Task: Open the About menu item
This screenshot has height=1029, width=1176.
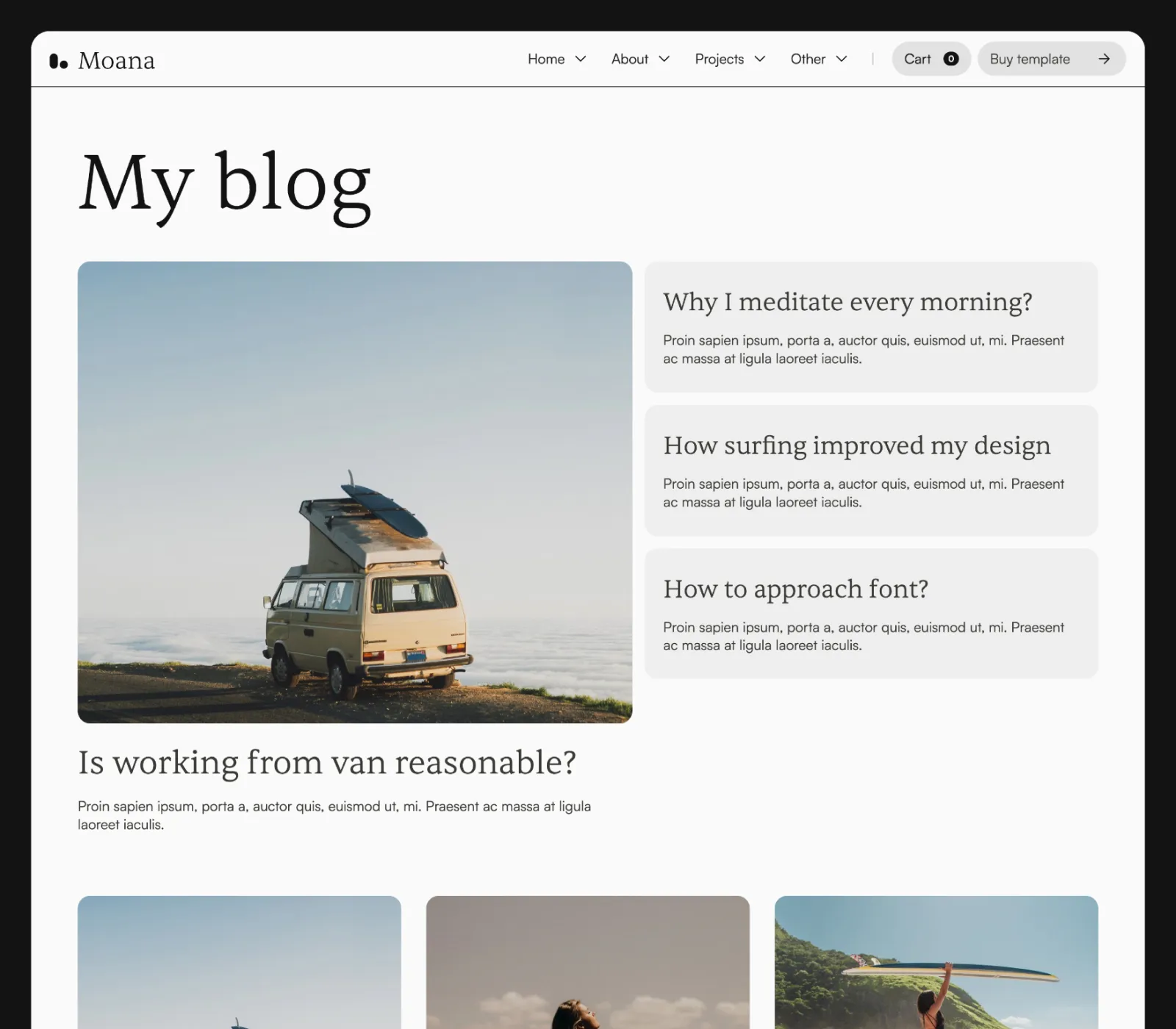Action: pos(630,59)
